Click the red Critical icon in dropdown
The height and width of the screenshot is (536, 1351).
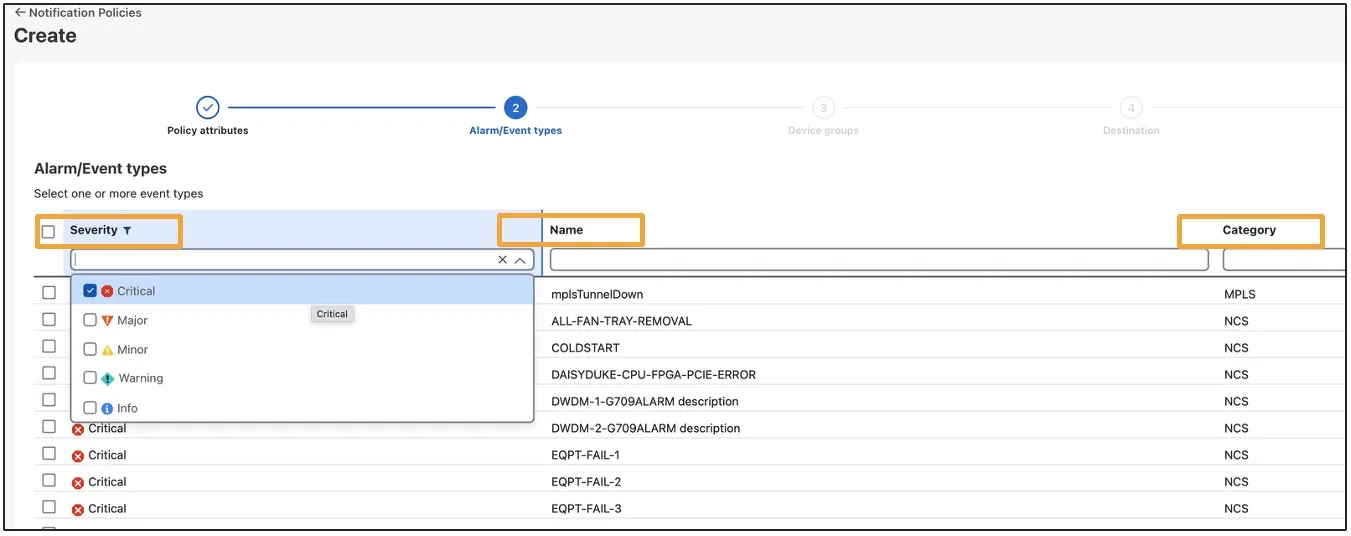coord(107,291)
